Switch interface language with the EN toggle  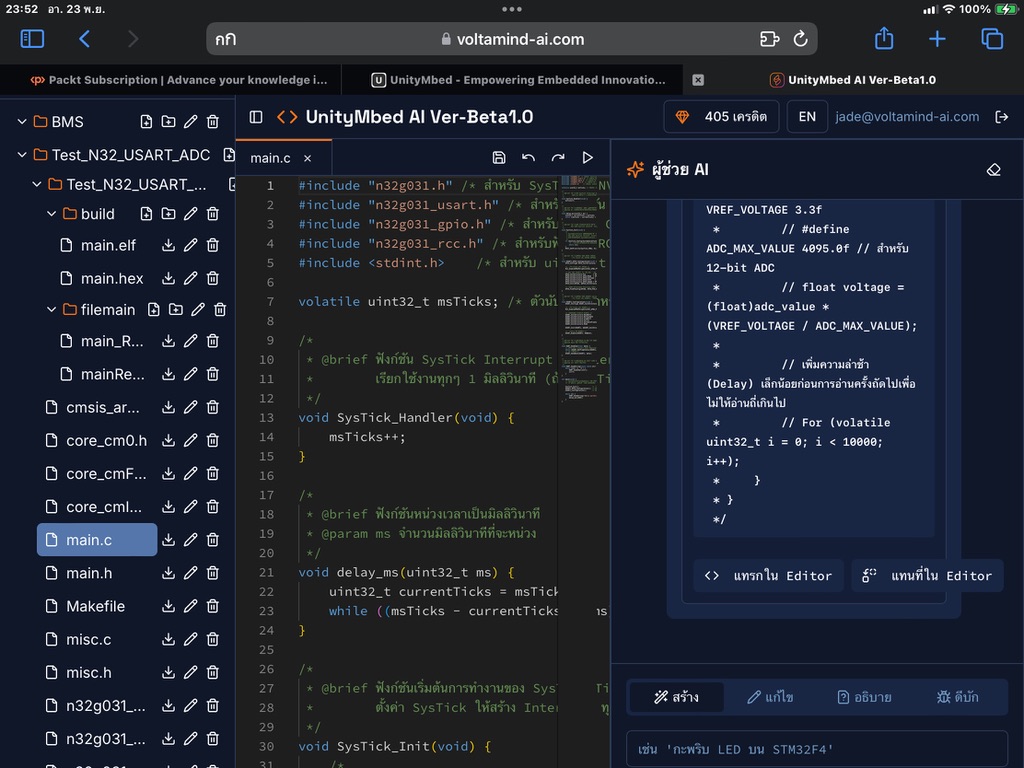[807, 117]
